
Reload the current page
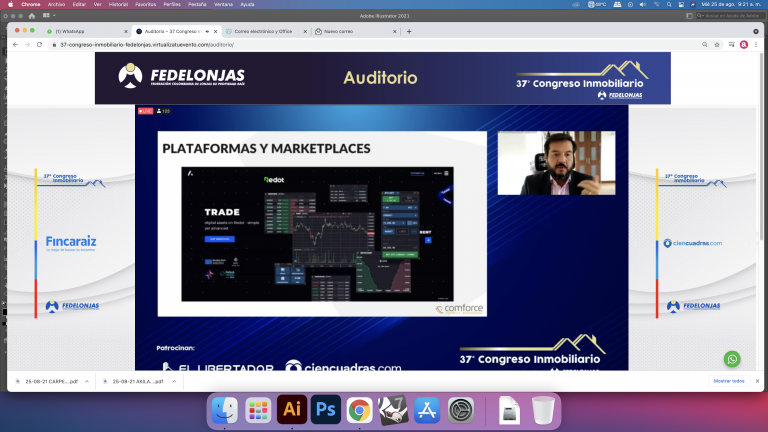[40, 45]
